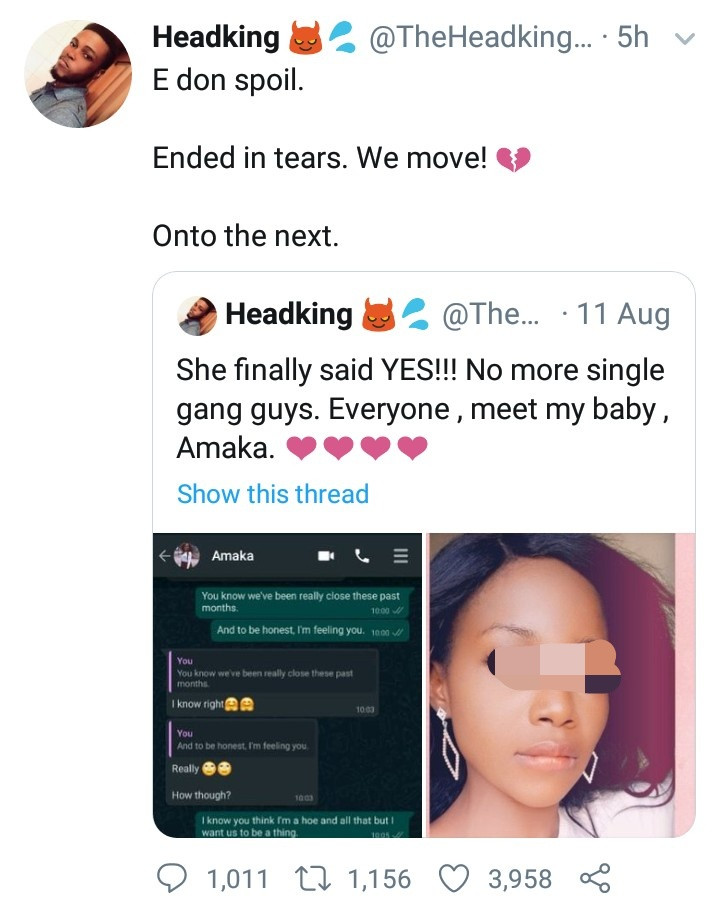This screenshot has height=916, width=720.
Task: Open the WhatsApp chat screenshot image
Action: (x=288, y=685)
